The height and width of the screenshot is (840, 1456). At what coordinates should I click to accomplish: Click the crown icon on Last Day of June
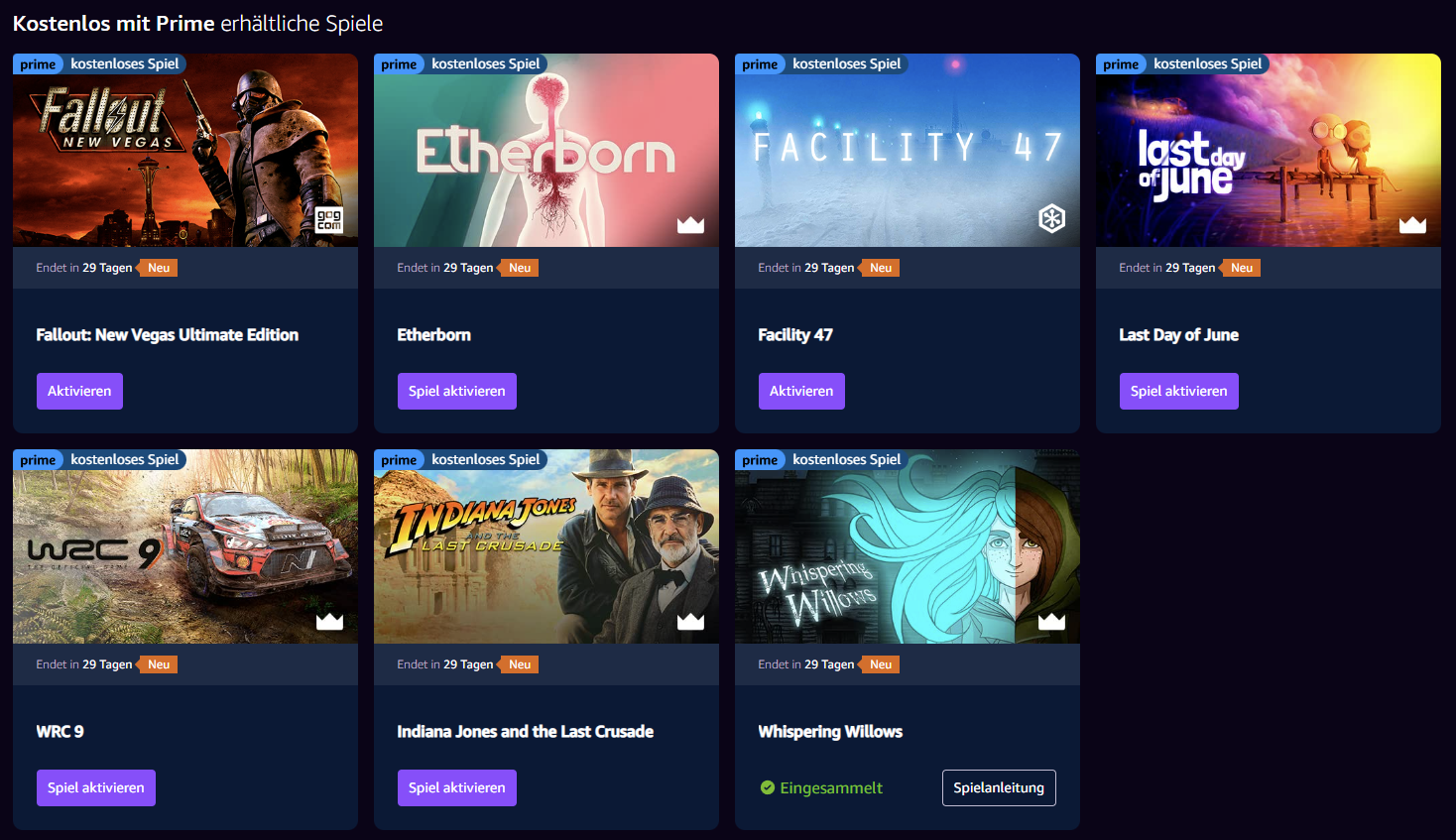click(1412, 225)
